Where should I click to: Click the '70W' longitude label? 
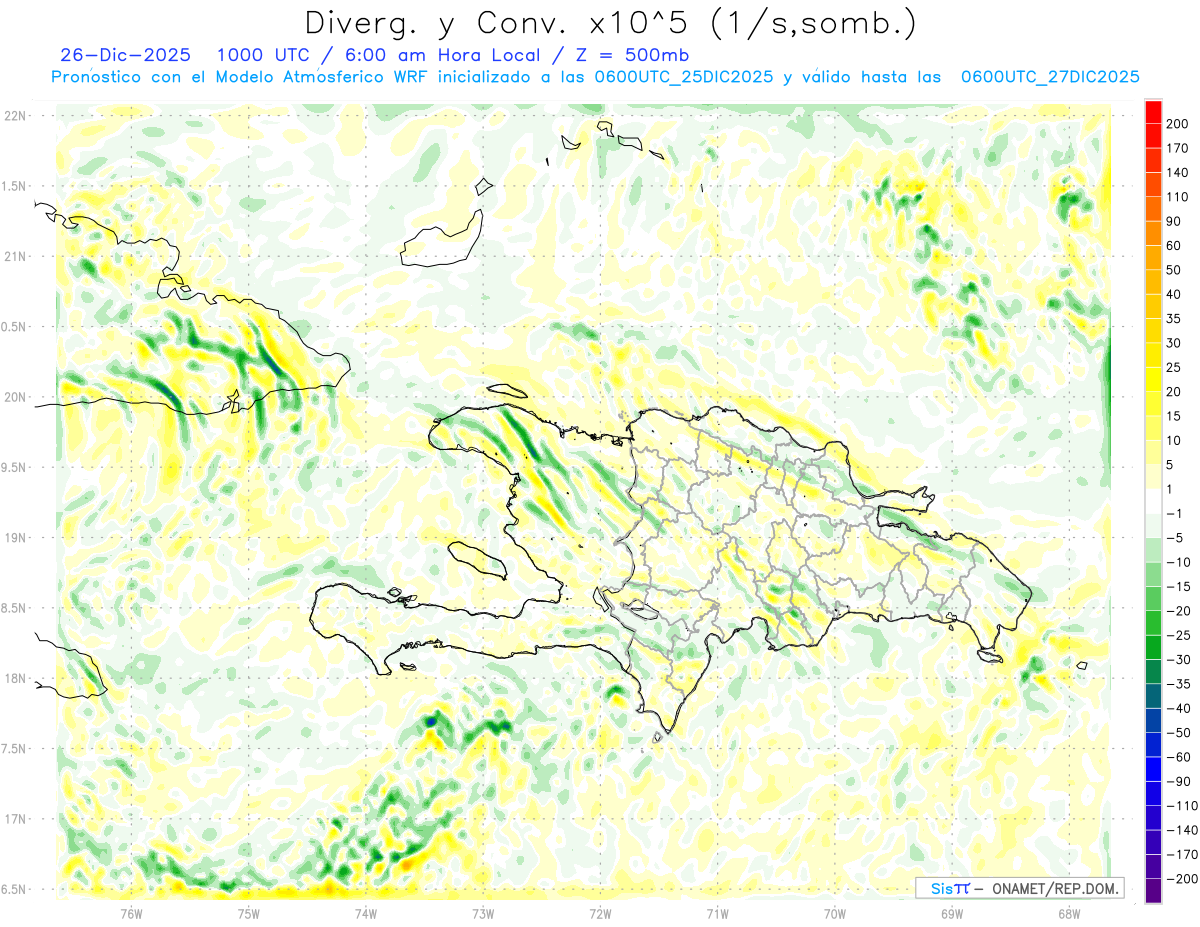click(835, 914)
